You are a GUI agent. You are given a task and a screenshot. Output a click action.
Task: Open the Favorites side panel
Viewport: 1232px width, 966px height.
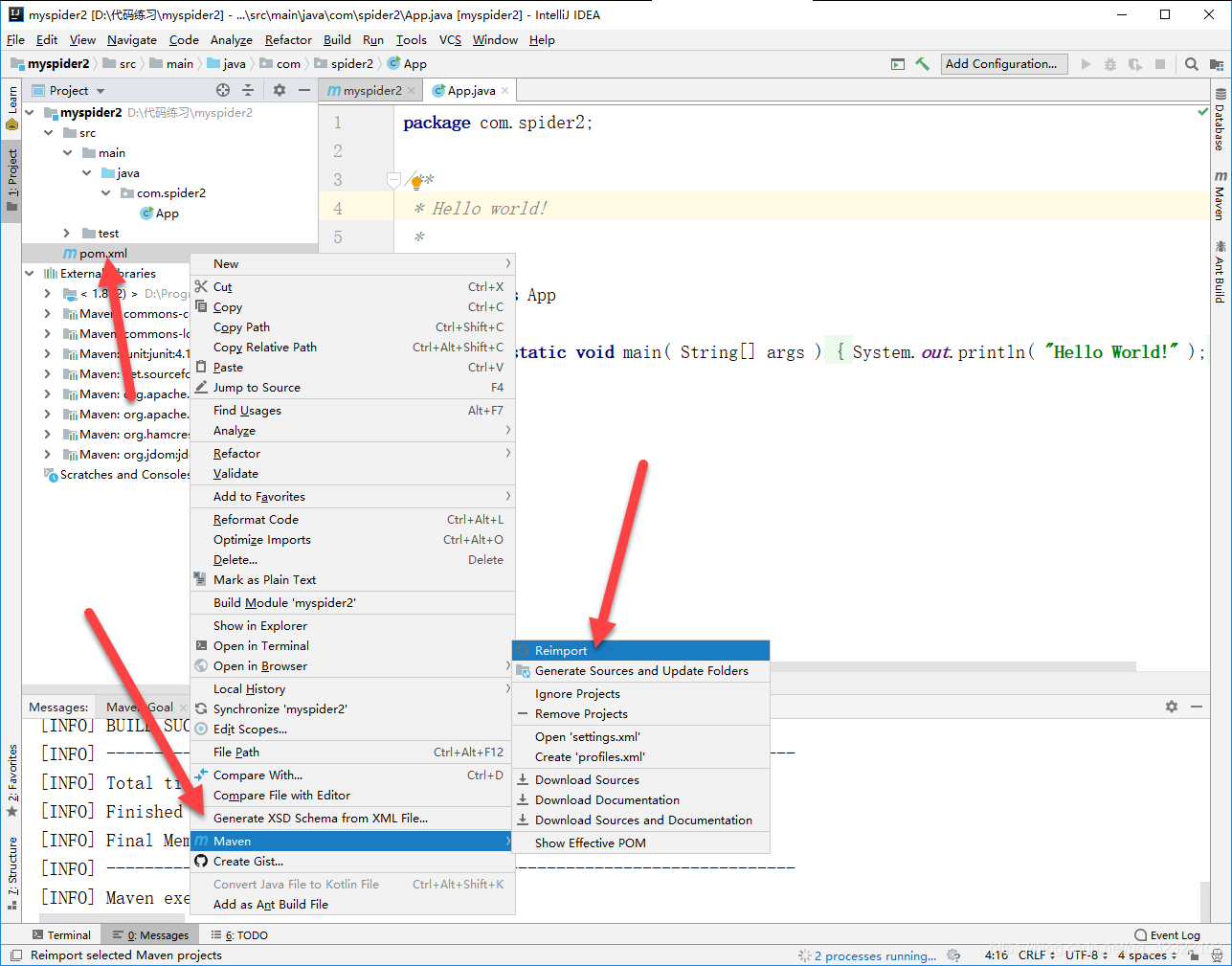tap(12, 780)
